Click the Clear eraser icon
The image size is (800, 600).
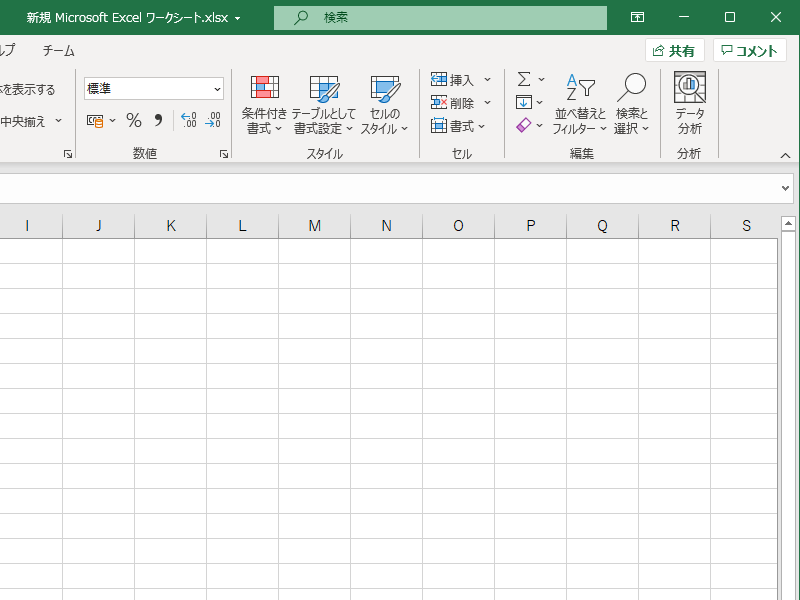coord(524,125)
